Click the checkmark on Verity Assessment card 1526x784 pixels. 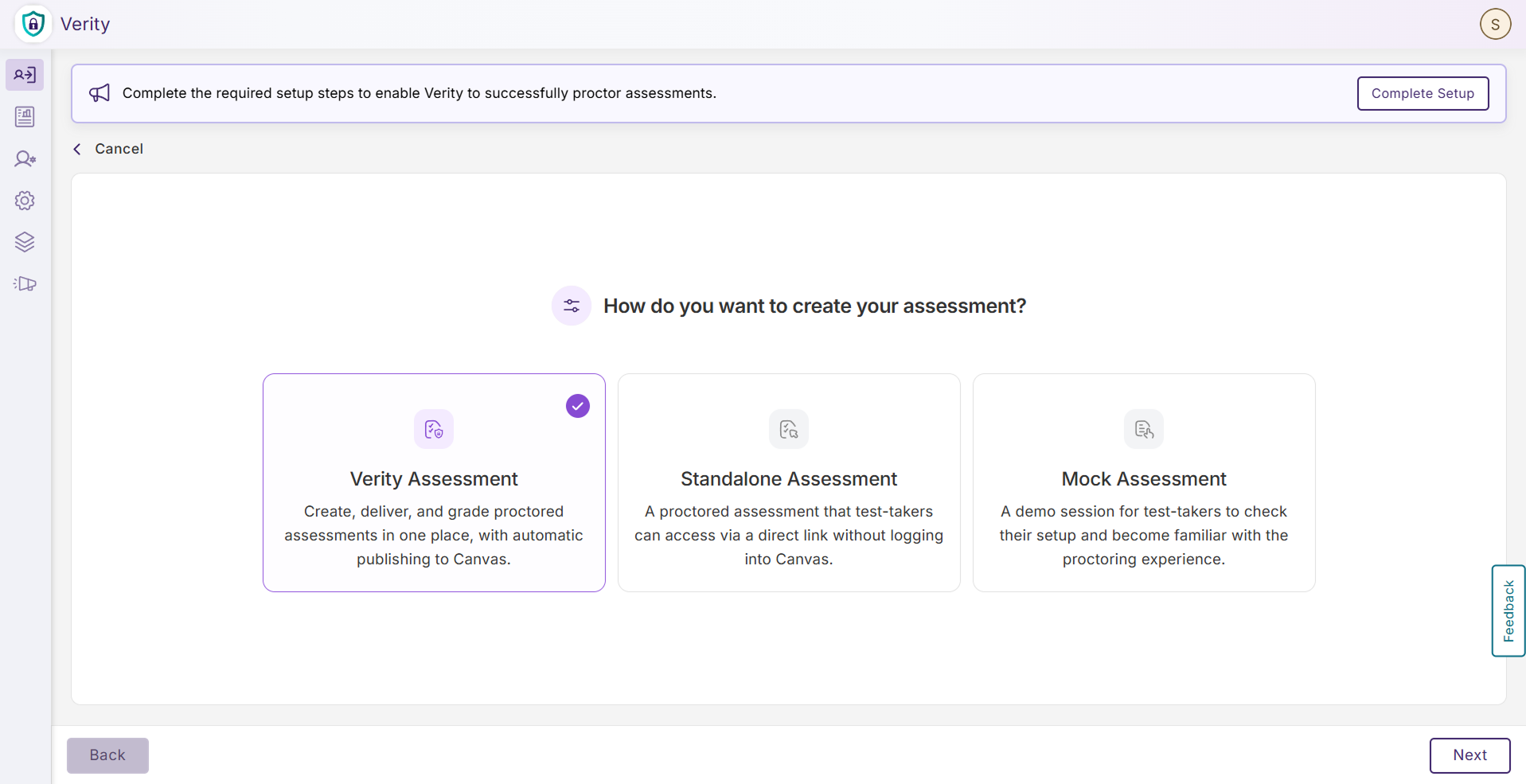point(578,406)
